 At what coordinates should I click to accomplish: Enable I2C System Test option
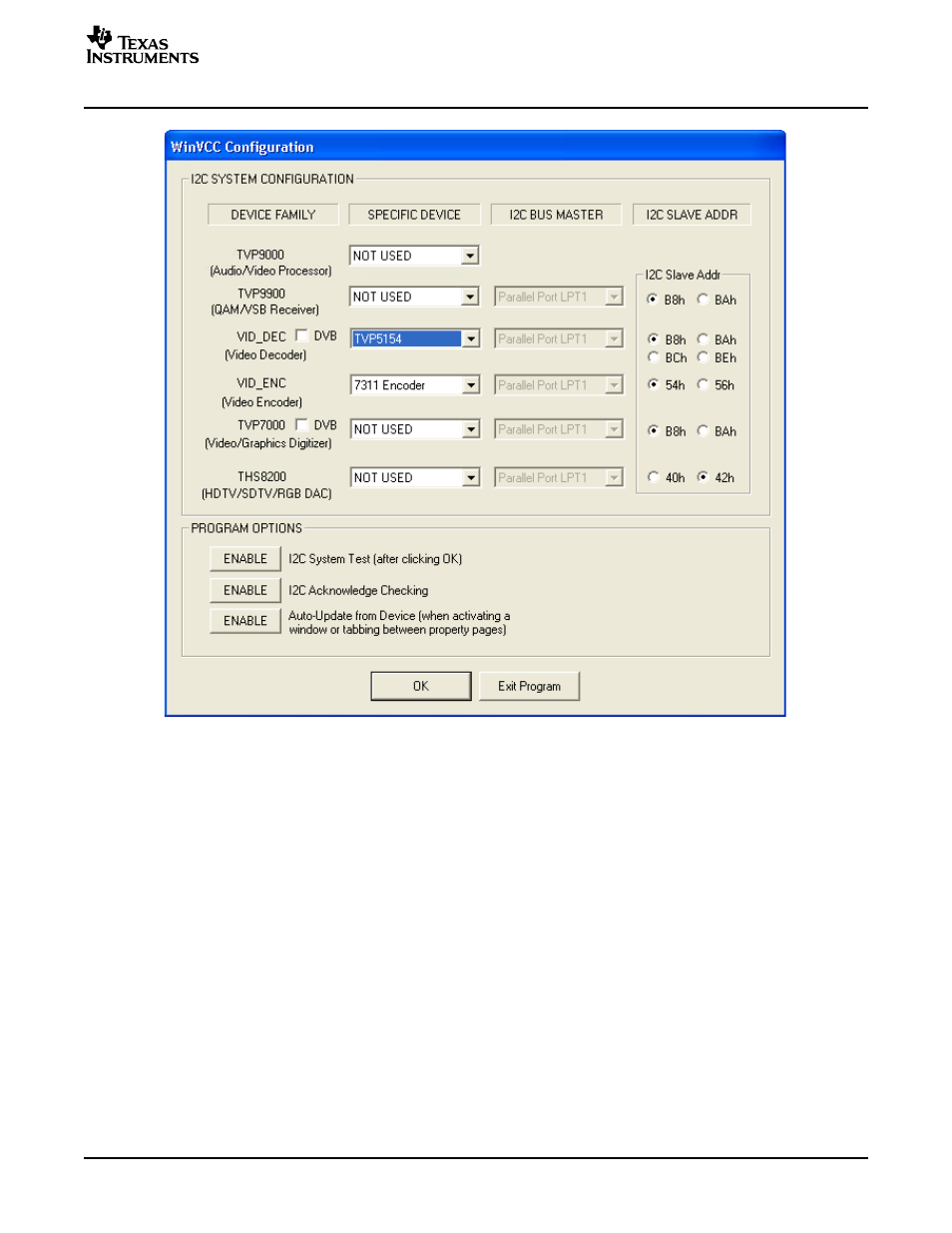[245, 559]
